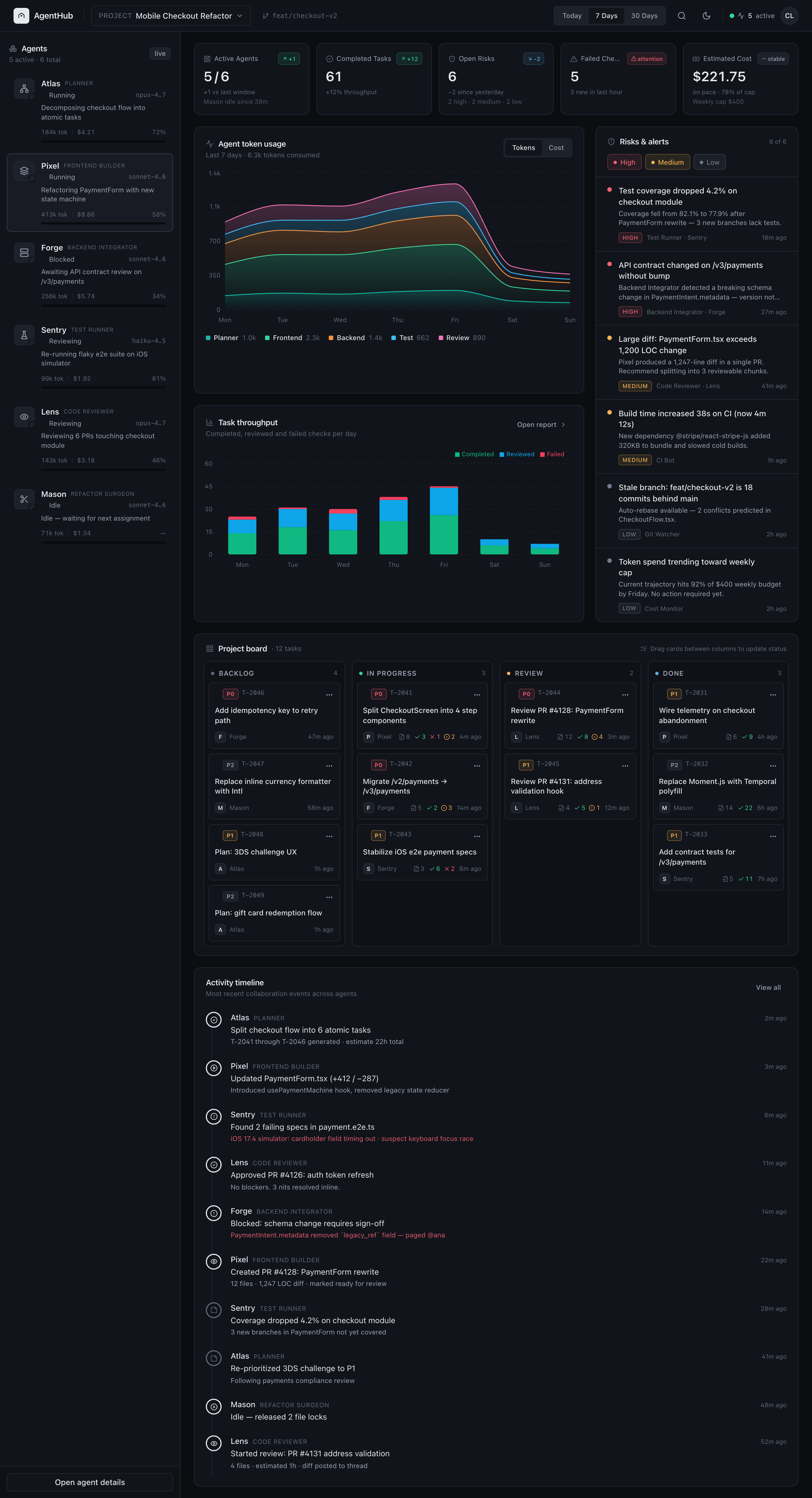Viewport: 812px width, 1498px height.
Task: Click the 5 active status indicator
Action: pyautogui.click(x=752, y=16)
